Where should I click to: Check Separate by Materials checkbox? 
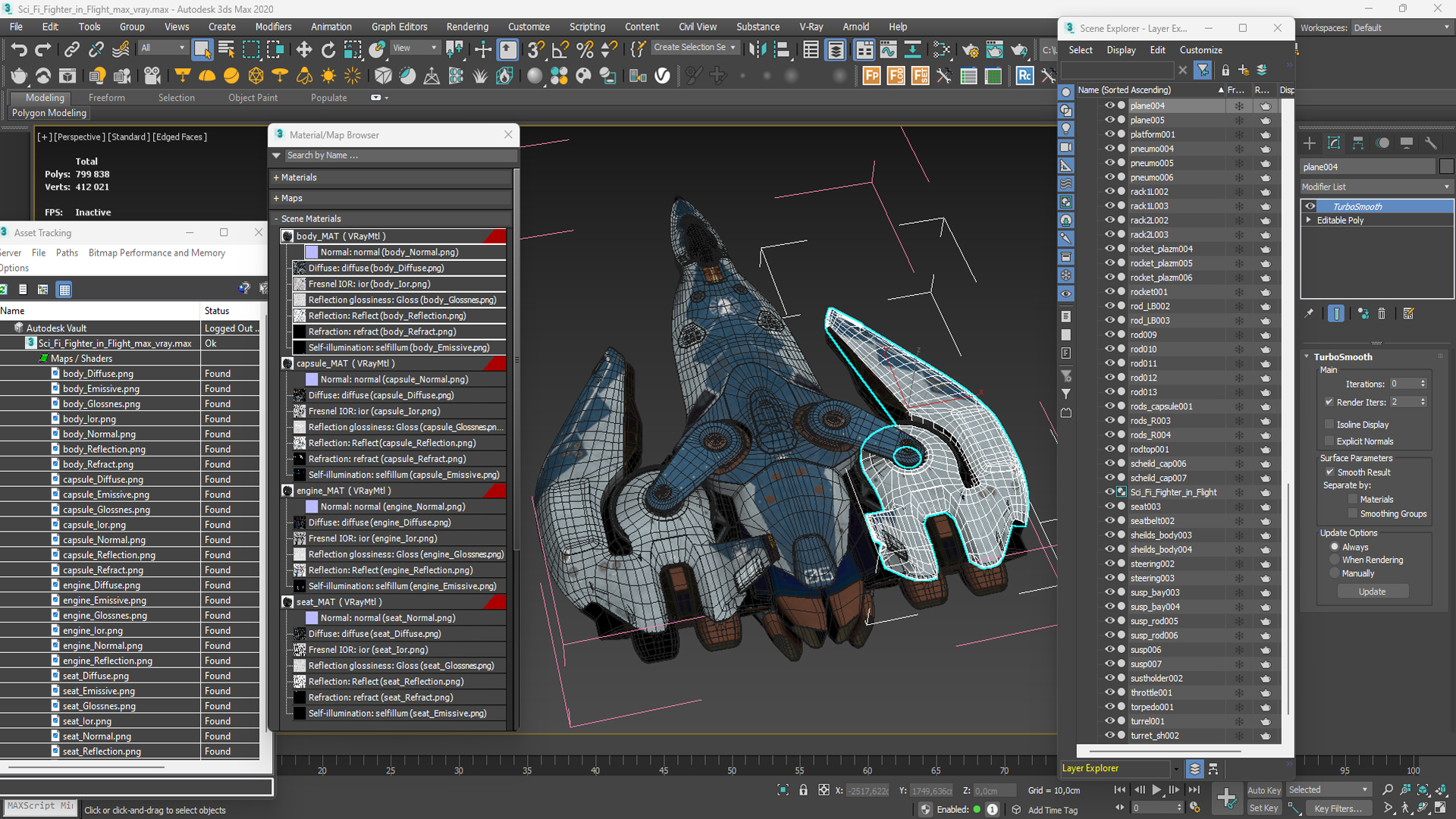coord(1352,499)
